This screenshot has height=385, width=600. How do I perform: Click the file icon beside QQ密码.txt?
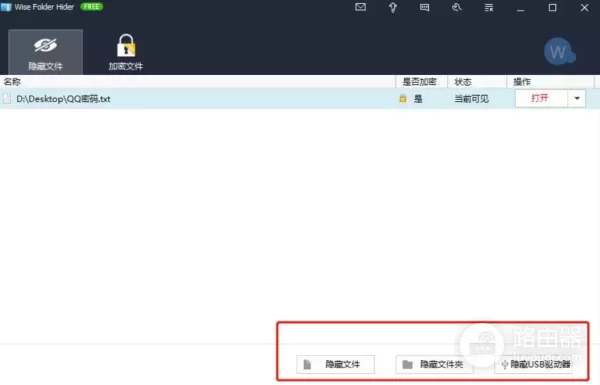[7, 99]
